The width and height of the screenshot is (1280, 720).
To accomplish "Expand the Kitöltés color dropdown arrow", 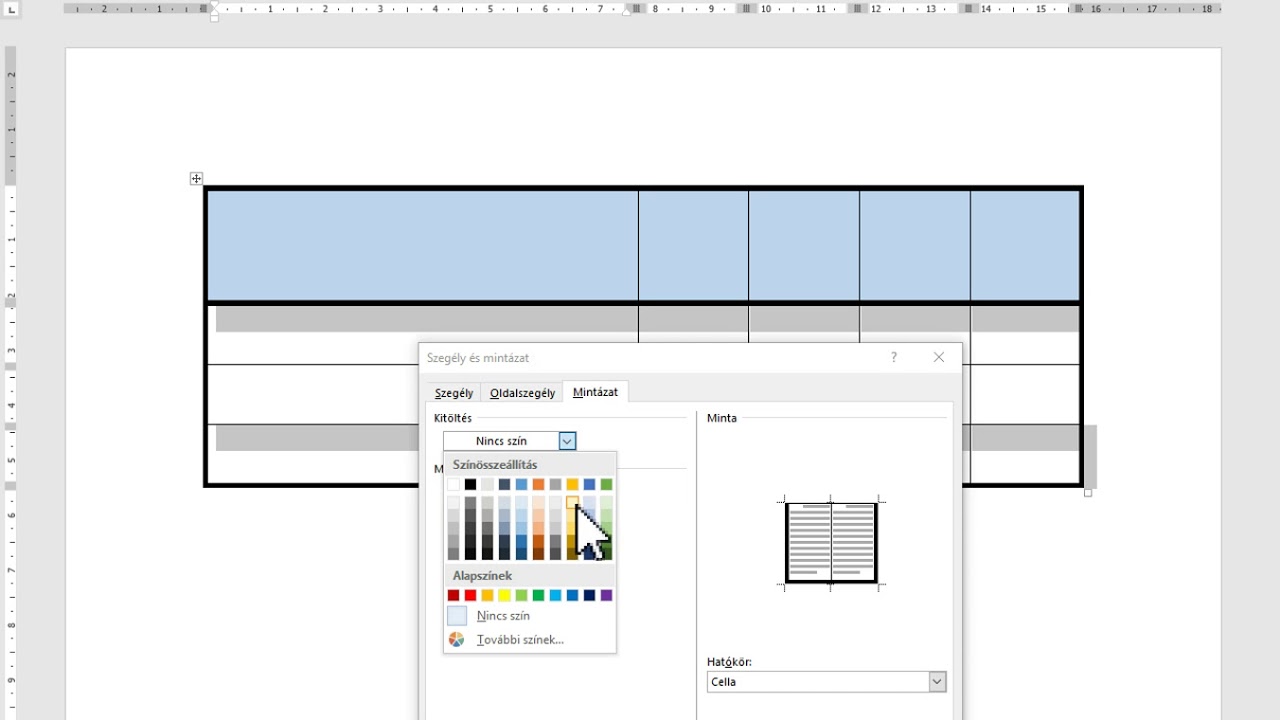I will [x=567, y=441].
